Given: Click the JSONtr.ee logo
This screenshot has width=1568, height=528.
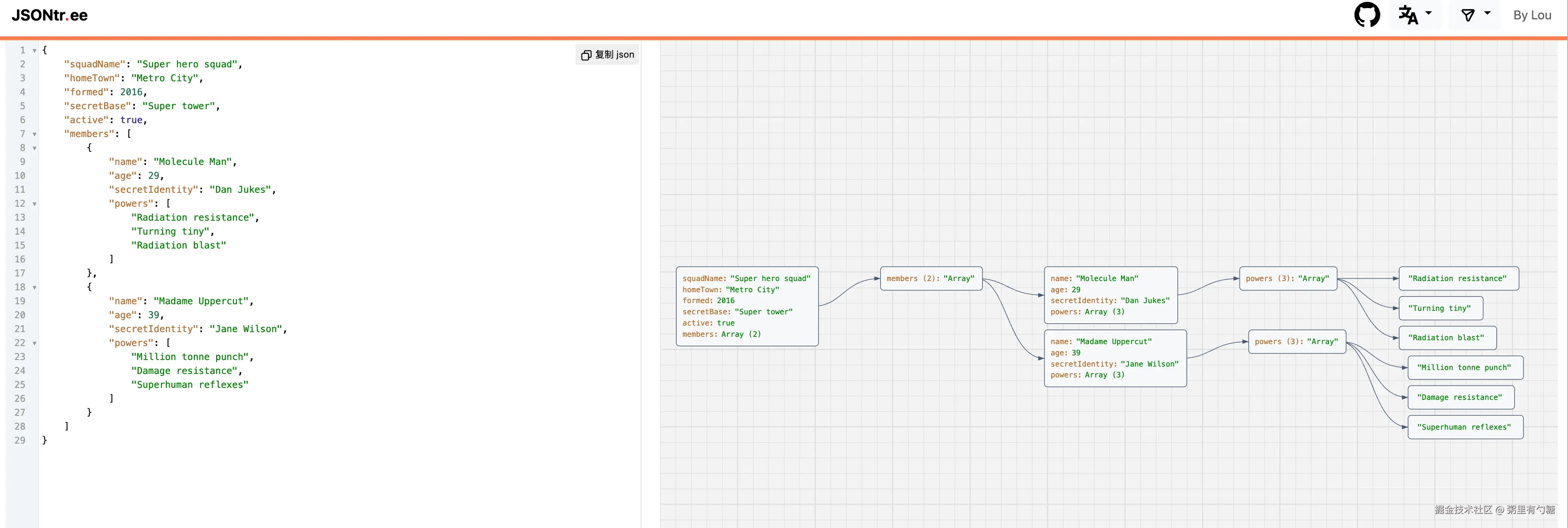Looking at the screenshot, I should point(50,15).
